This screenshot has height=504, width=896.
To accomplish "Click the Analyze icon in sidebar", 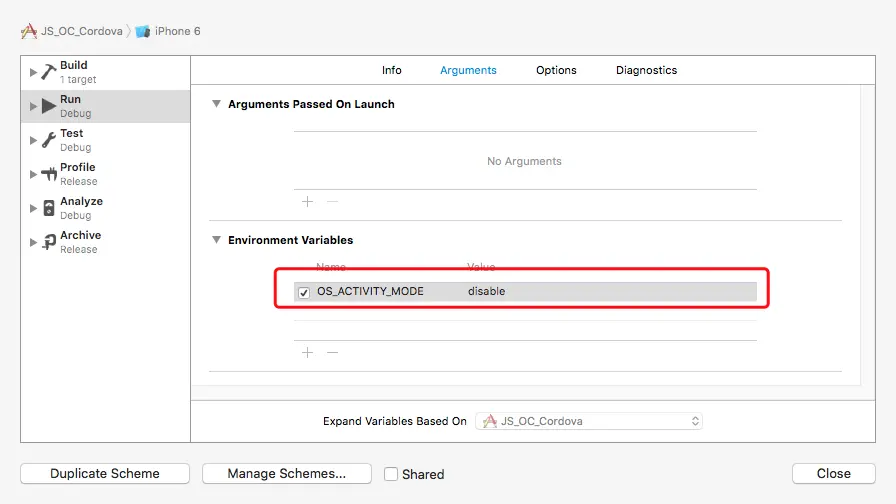I will click(49, 208).
